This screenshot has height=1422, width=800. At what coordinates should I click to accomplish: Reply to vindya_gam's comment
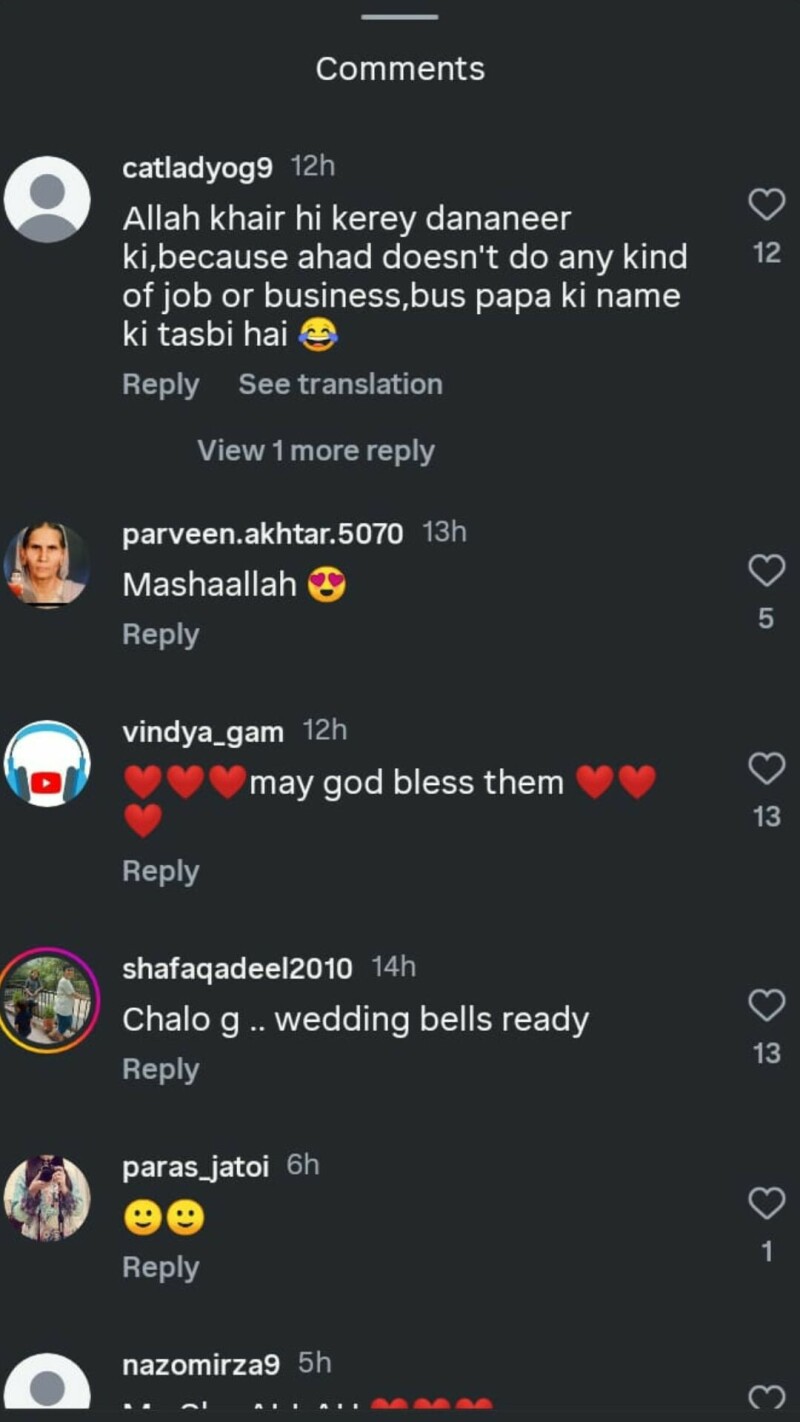click(160, 871)
